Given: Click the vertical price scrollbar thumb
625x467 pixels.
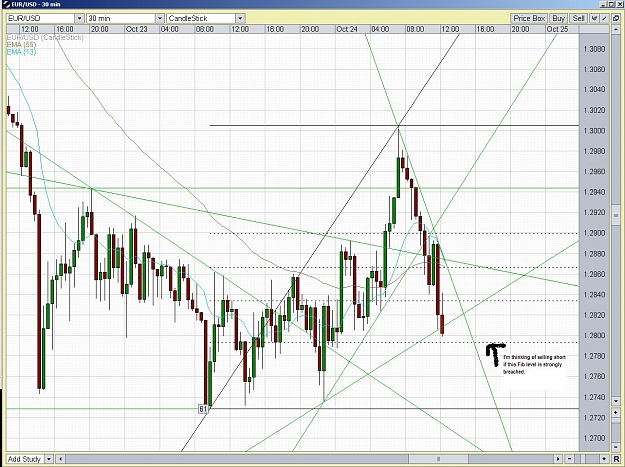Looking at the screenshot, I should (616, 215).
